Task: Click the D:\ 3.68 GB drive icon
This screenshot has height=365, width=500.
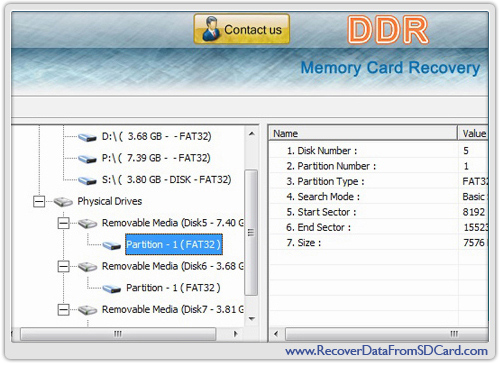Action: [x=87, y=137]
